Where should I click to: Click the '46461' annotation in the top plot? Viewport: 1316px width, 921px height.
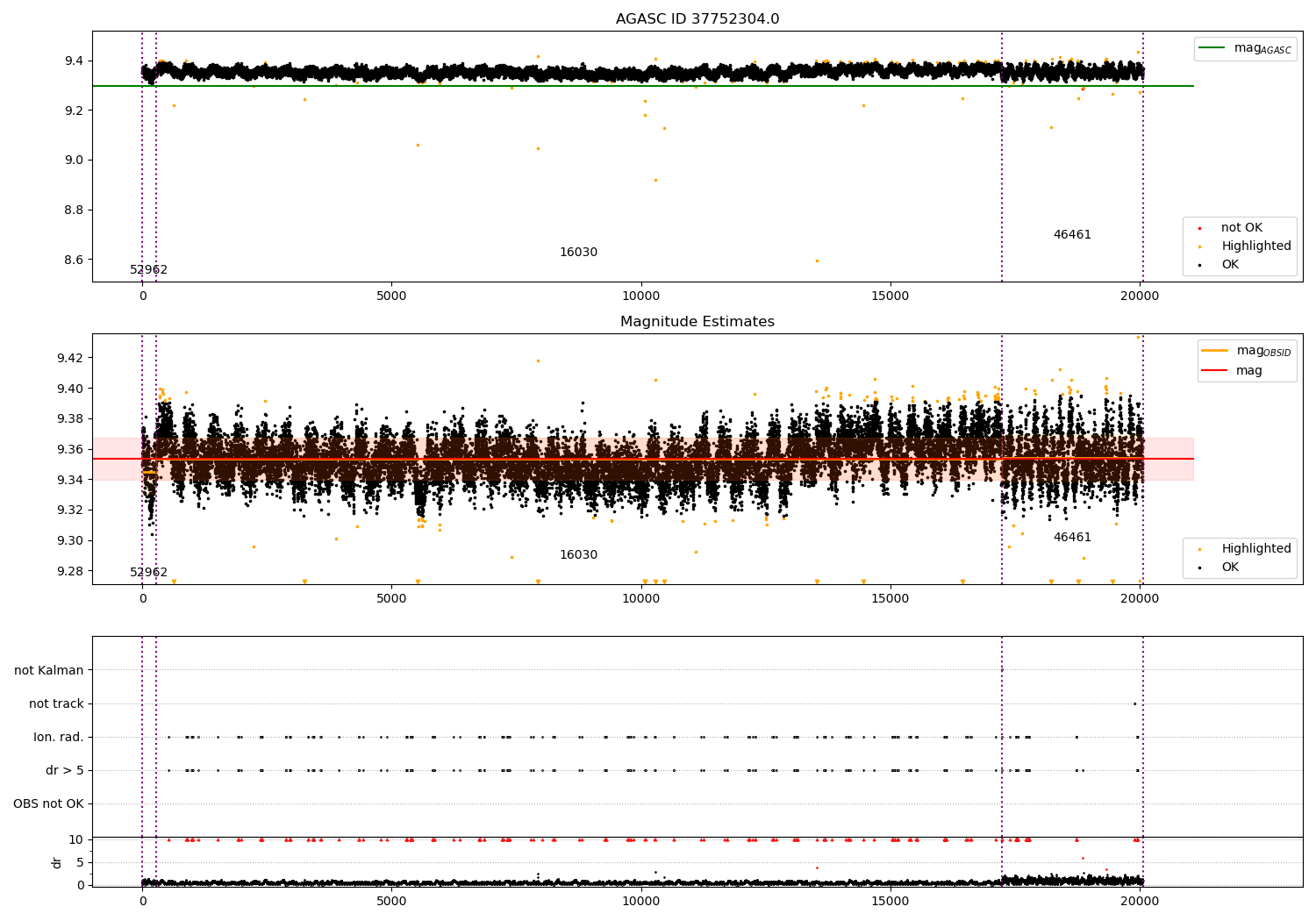[x=1072, y=235]
